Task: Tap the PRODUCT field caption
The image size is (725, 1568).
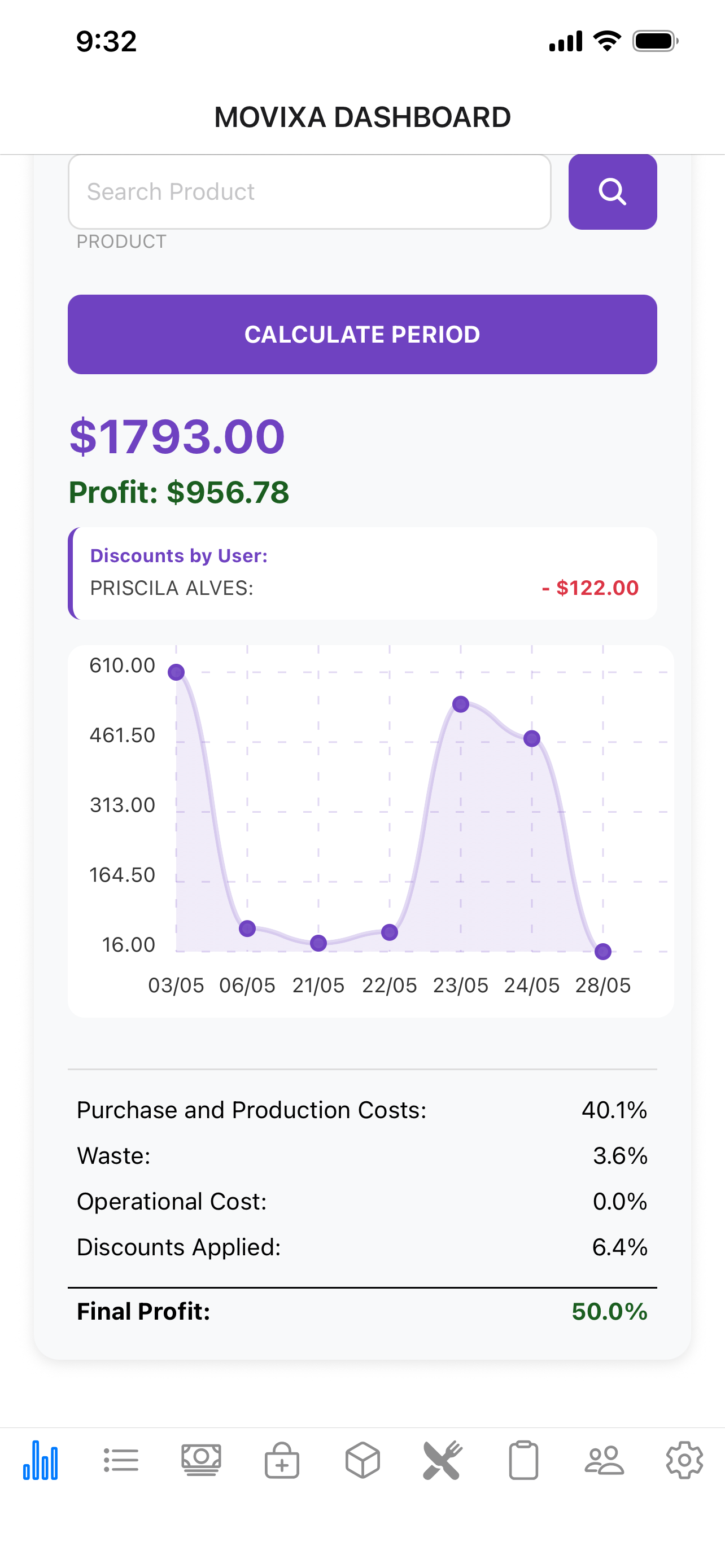Action: point(121,242)
